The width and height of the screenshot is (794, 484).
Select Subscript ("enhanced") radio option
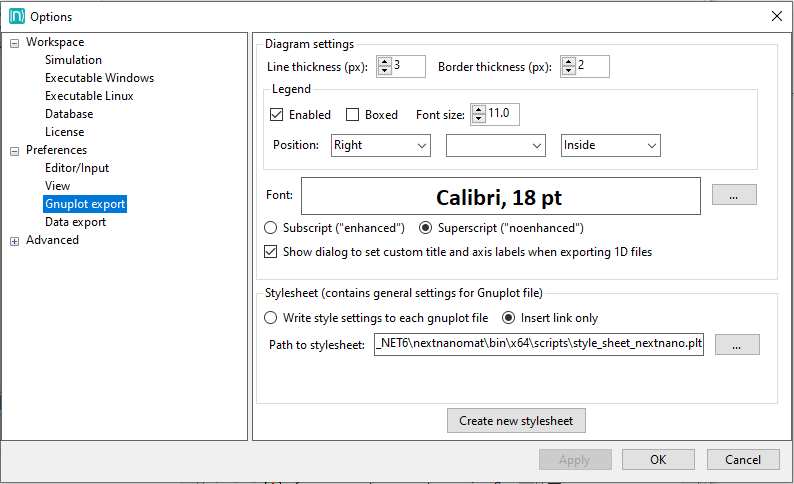tap(270, 228)
